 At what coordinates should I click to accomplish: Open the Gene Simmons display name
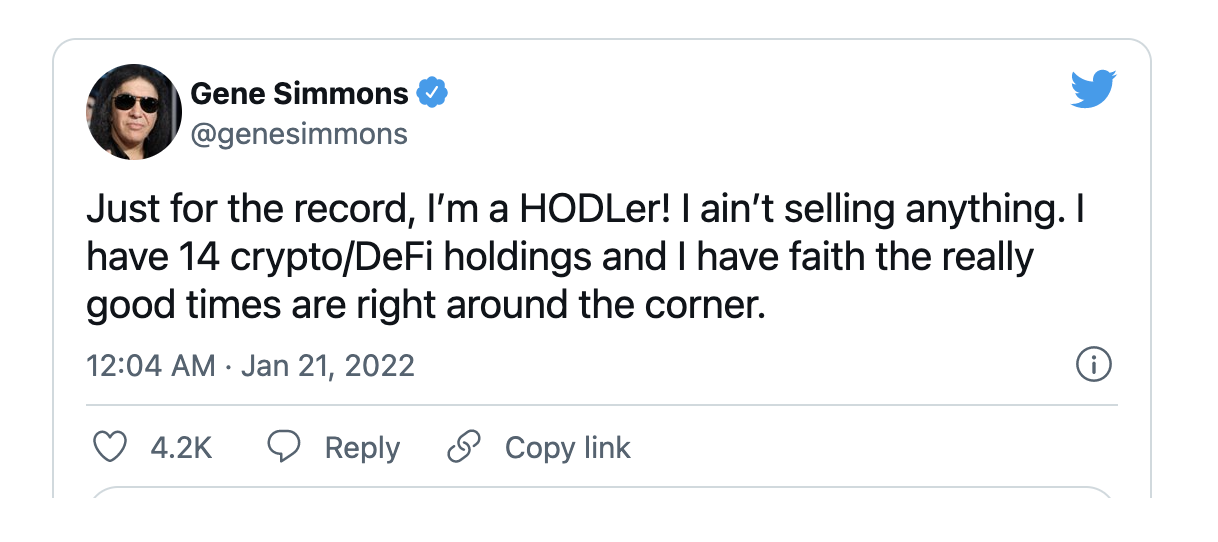pyautogui.click(x=299, y=94)
